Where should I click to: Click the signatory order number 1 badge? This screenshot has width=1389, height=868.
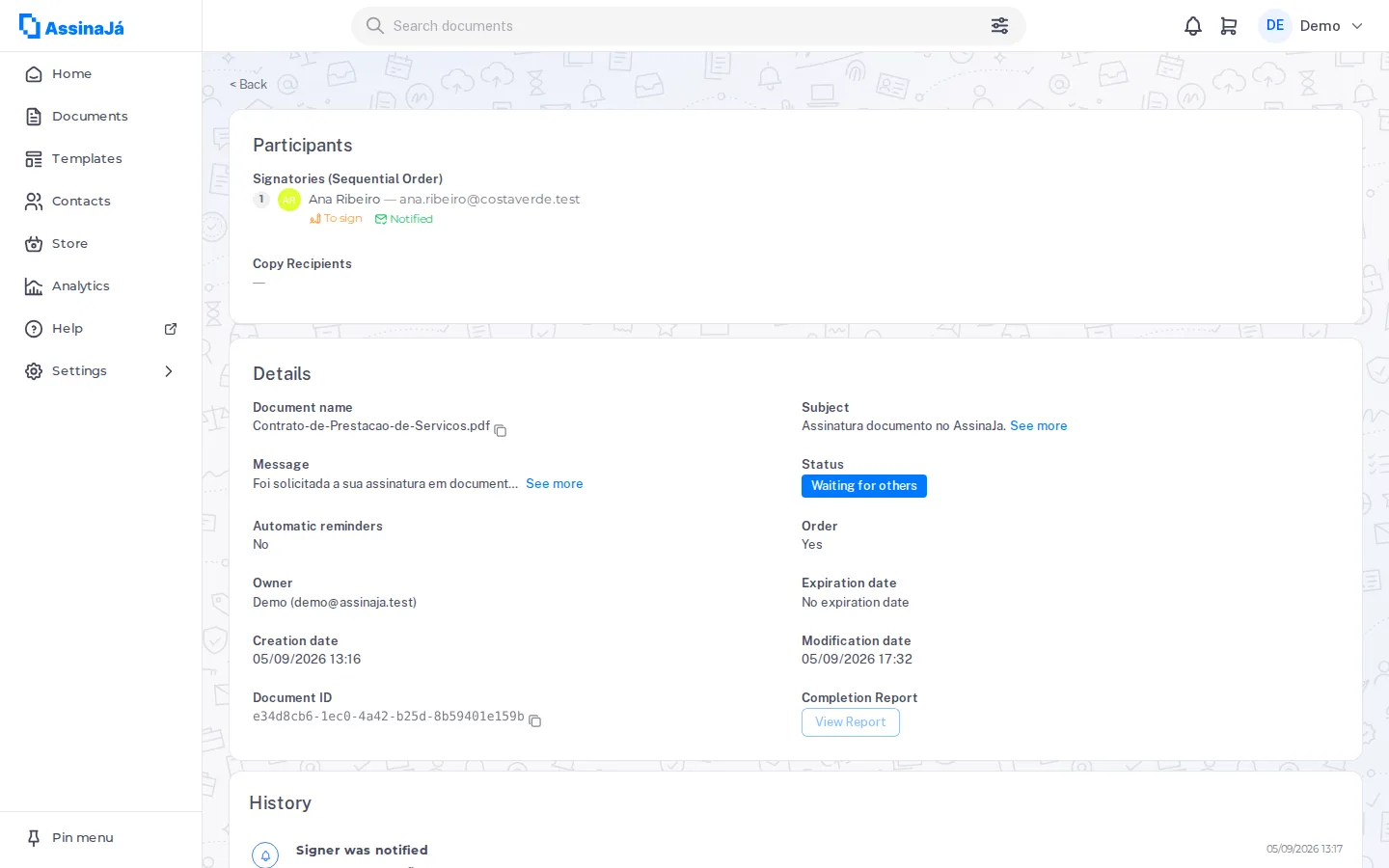pyautogui.click(x=261, y=200)
